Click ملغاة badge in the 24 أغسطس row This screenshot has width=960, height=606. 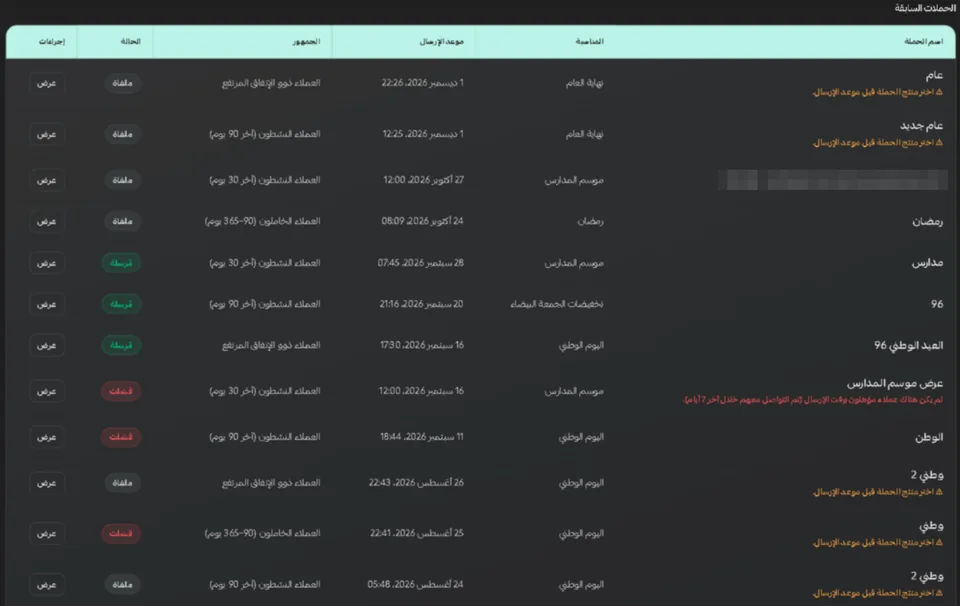pyautogui.click(x=122, y=585)
